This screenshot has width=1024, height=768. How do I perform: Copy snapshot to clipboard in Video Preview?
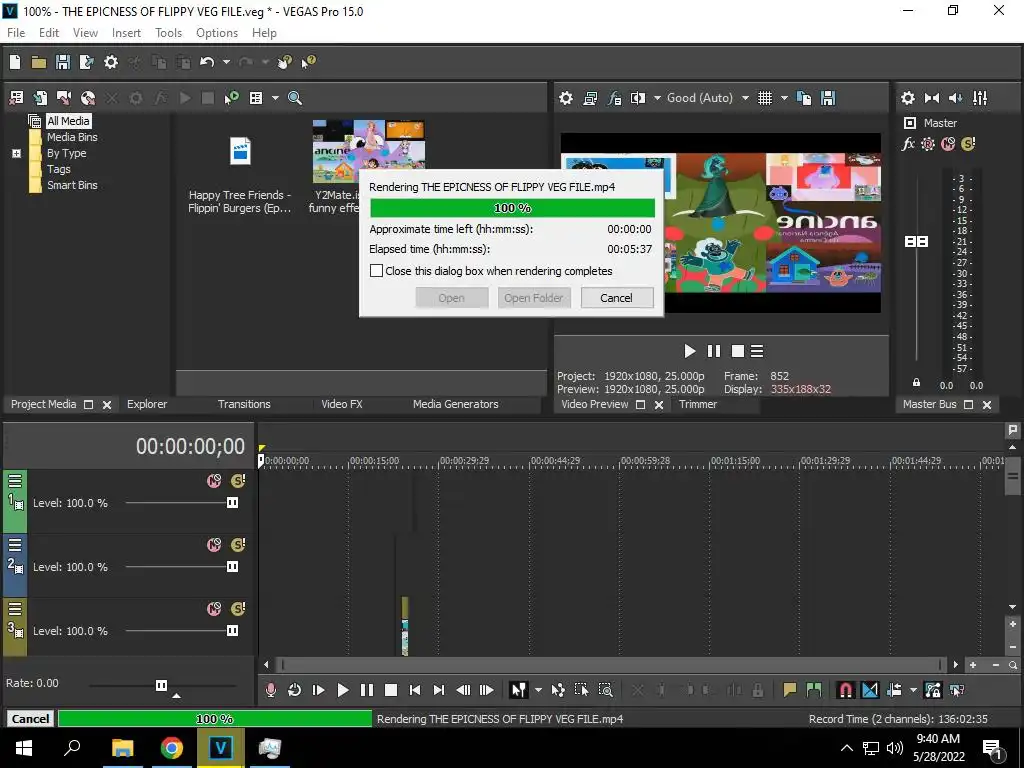pos(804,98)
